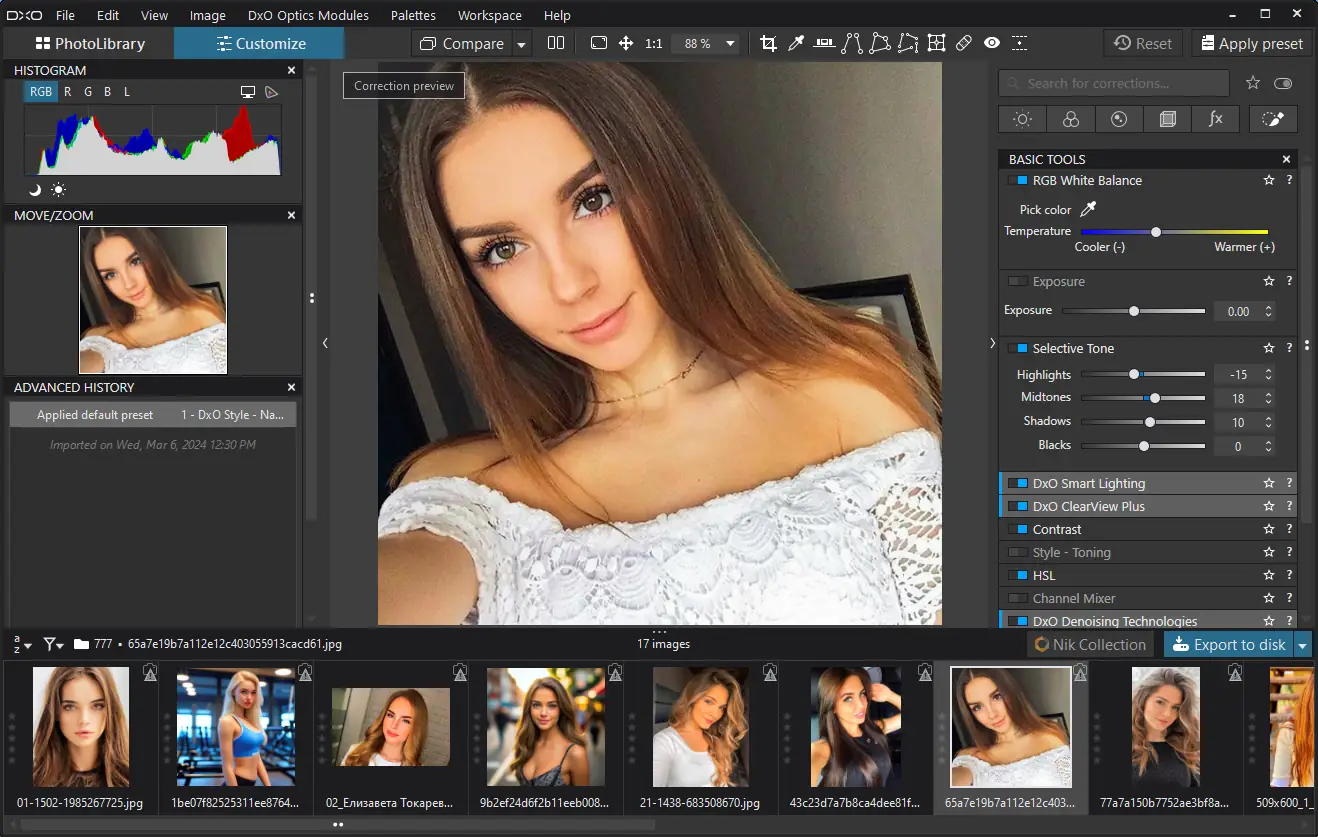Open the Local Adjustments brush icon
The height and width of the screenshot is (837, 1318).
point(1272,119)
